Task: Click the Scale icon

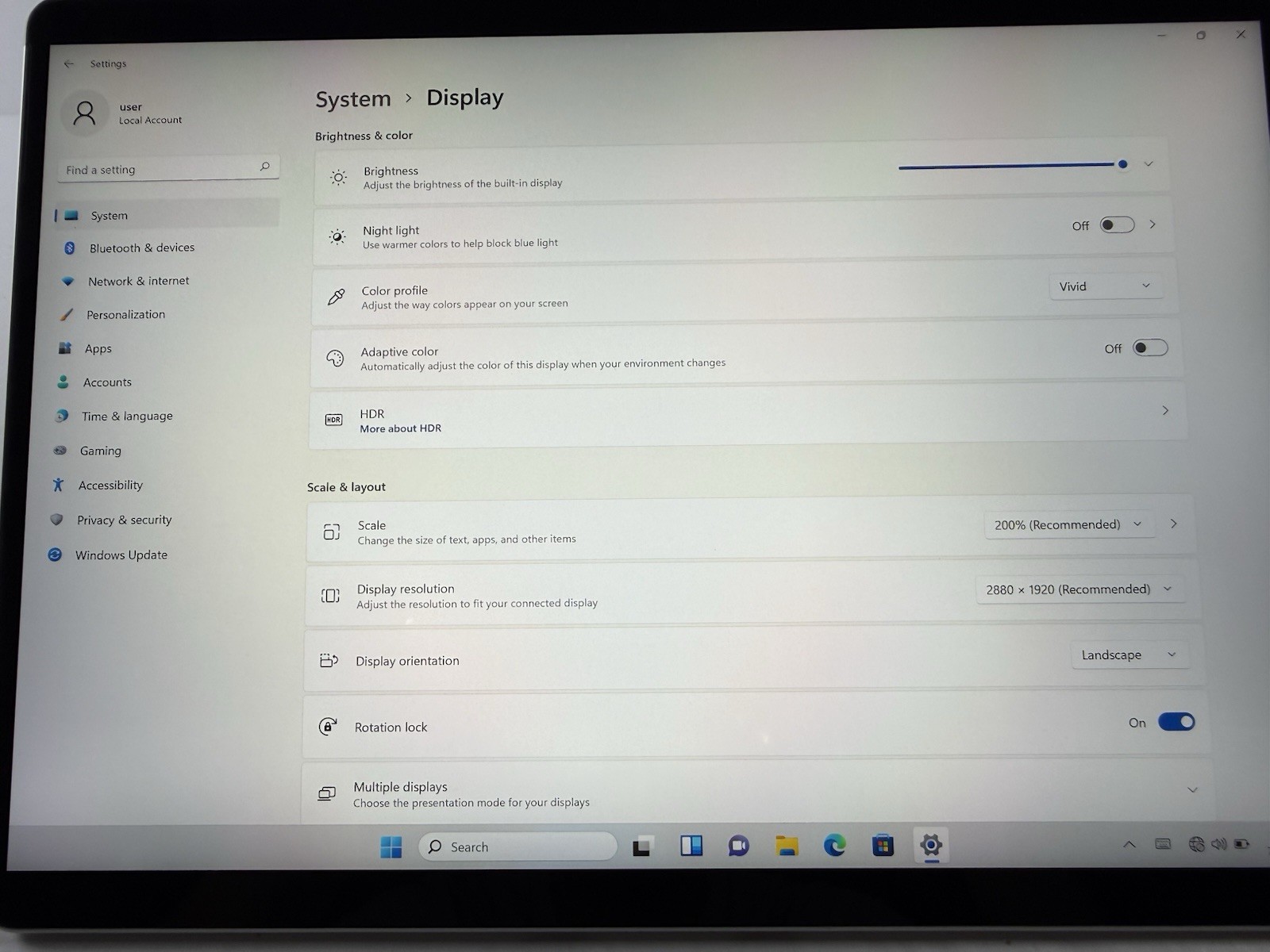Action: click(332, 532)
